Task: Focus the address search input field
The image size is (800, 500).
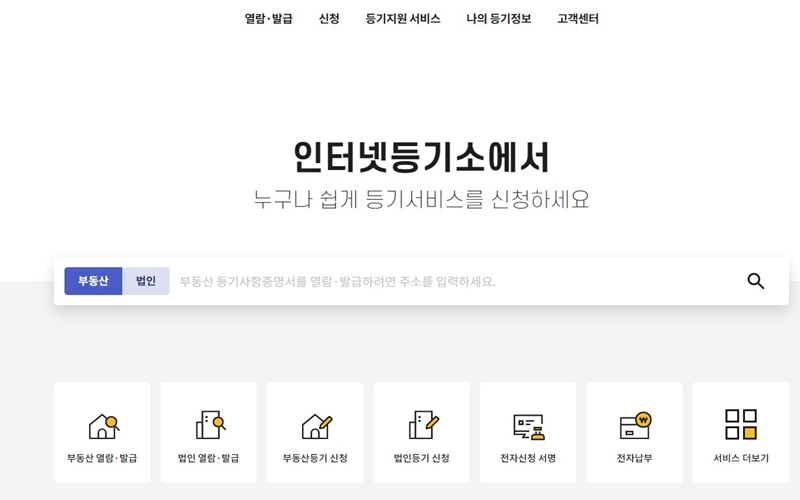Action: [454, 281]
